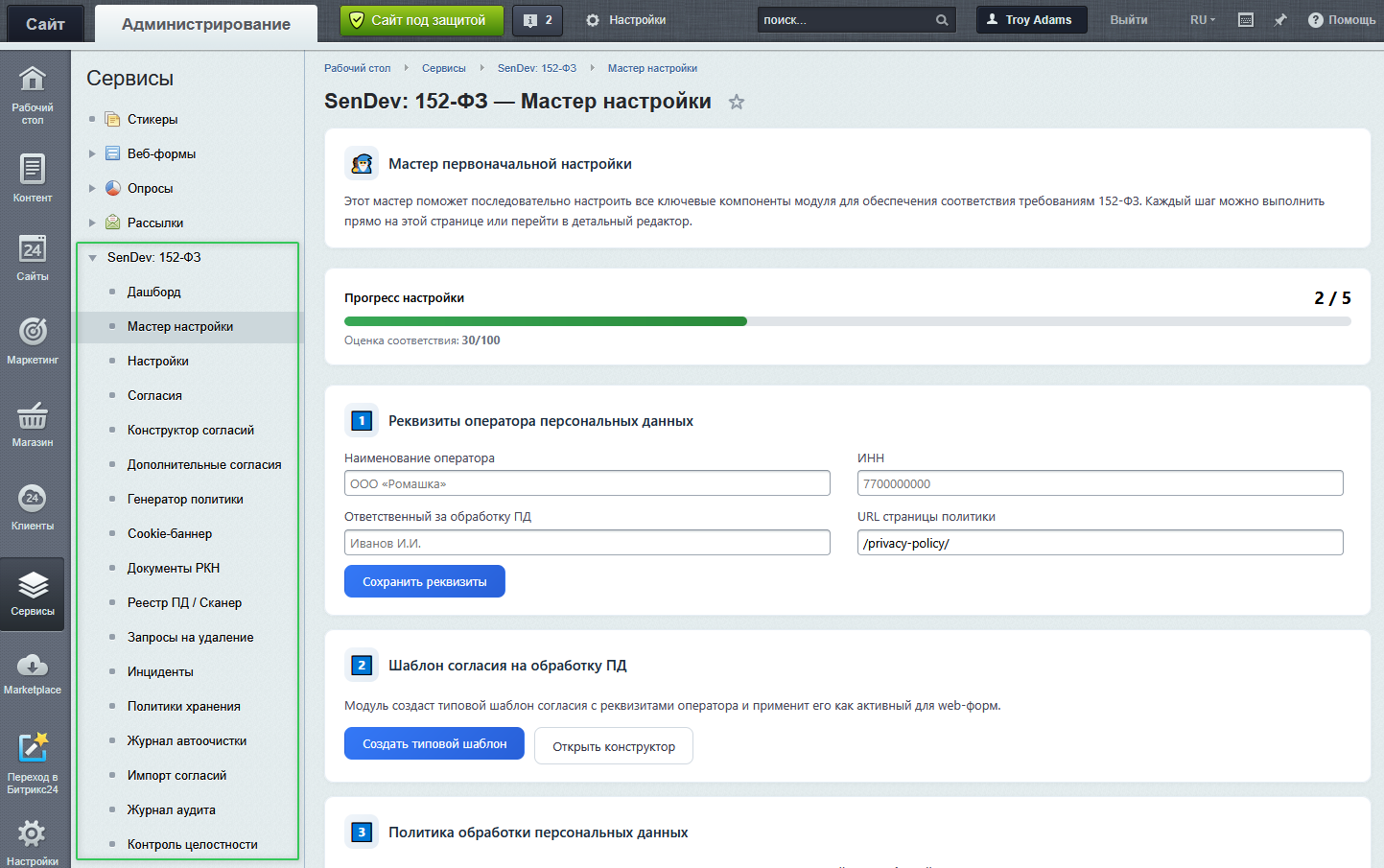
Task: Open notifications counter showing 2
Action: click(537, 20)
